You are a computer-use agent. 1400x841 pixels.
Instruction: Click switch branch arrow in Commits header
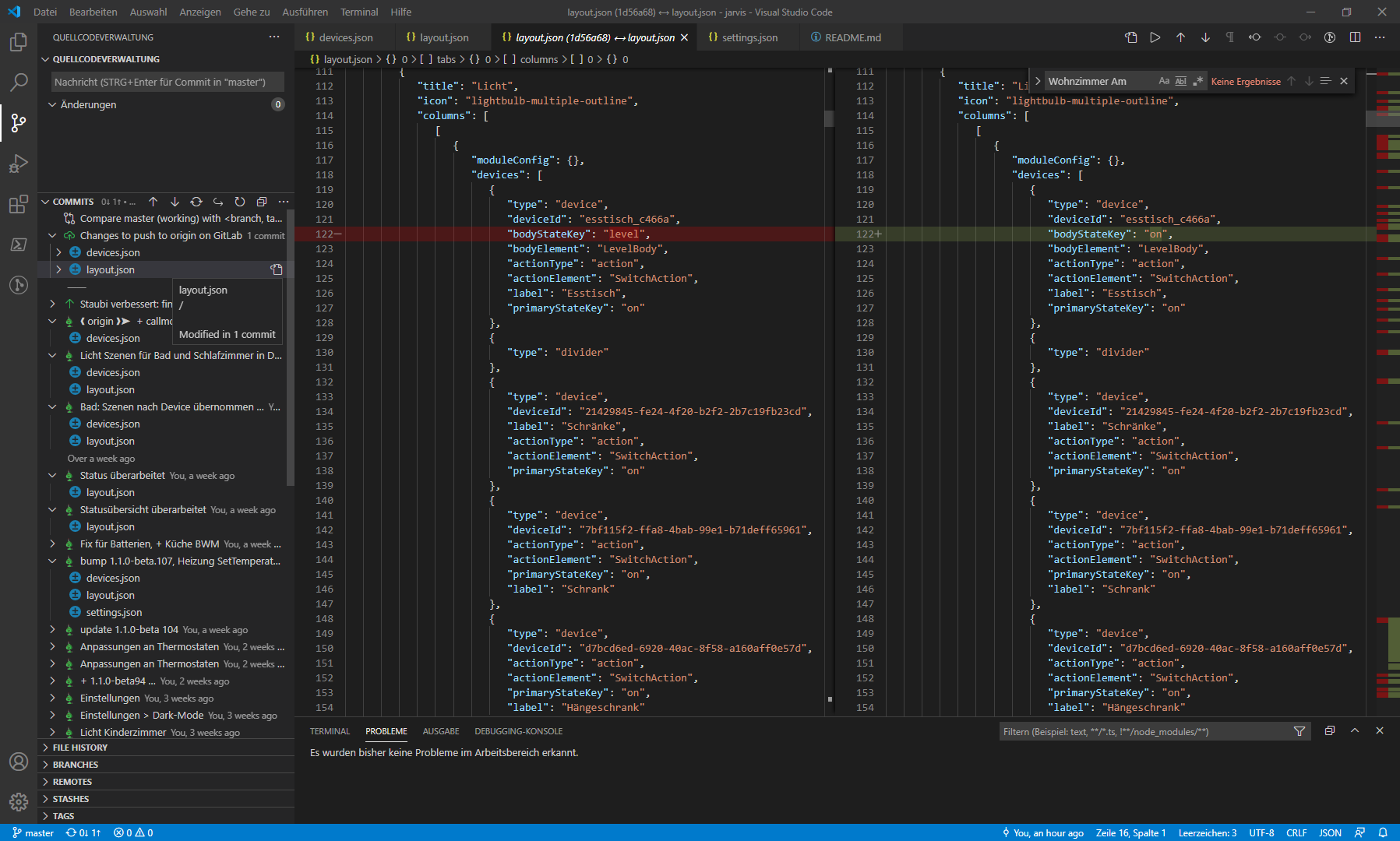click(218, 202)
